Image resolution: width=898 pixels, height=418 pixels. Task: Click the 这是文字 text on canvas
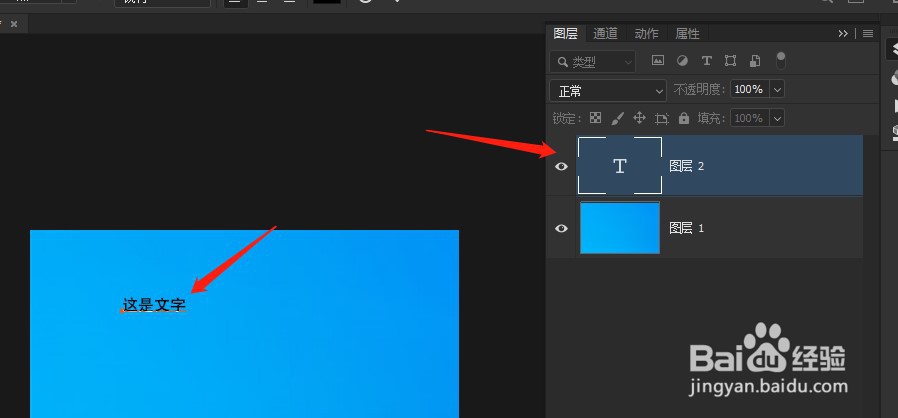[x=154, y=305]
